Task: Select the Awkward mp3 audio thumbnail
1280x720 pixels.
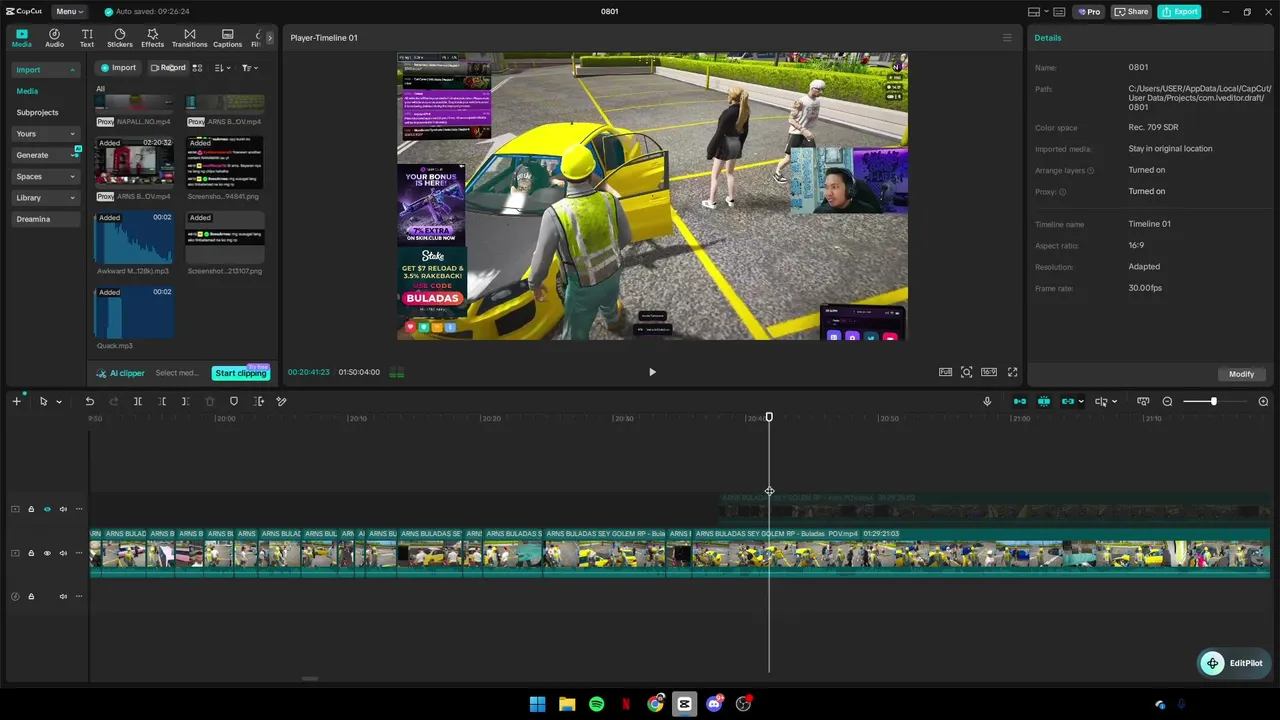Action: (x=134, y=237)
